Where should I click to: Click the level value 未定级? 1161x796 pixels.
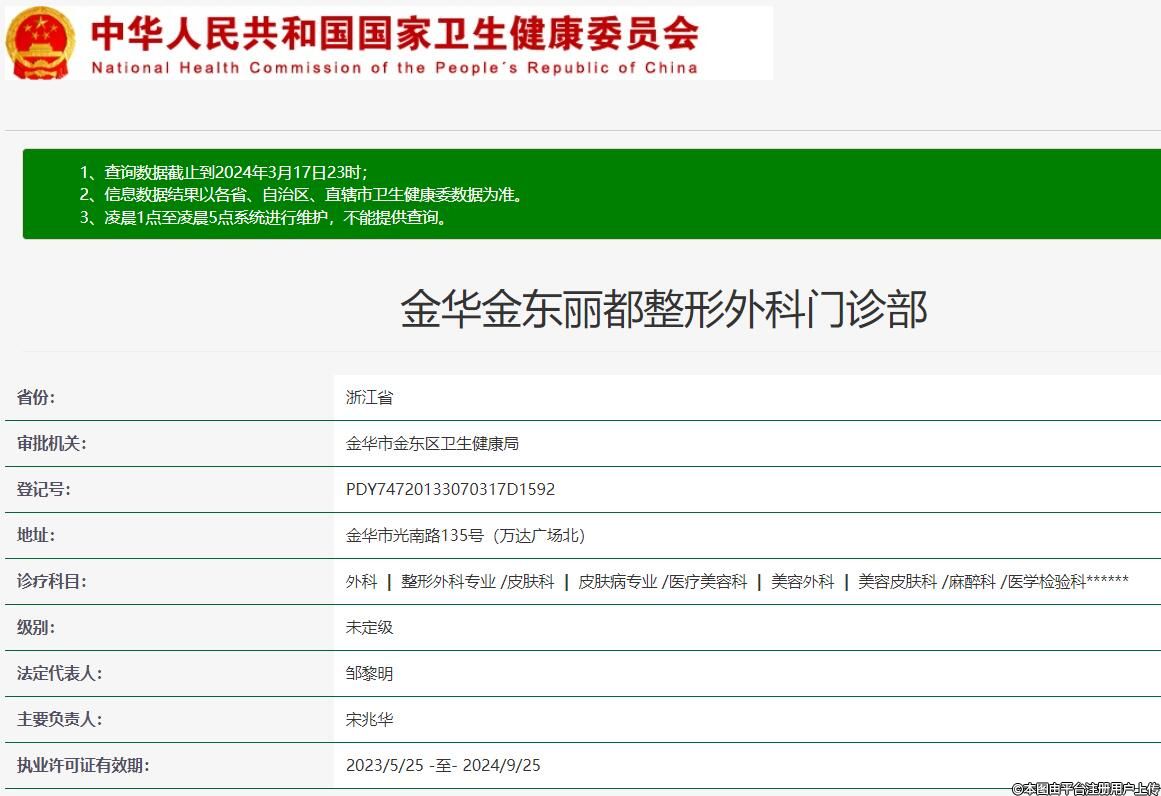point(369,627)
